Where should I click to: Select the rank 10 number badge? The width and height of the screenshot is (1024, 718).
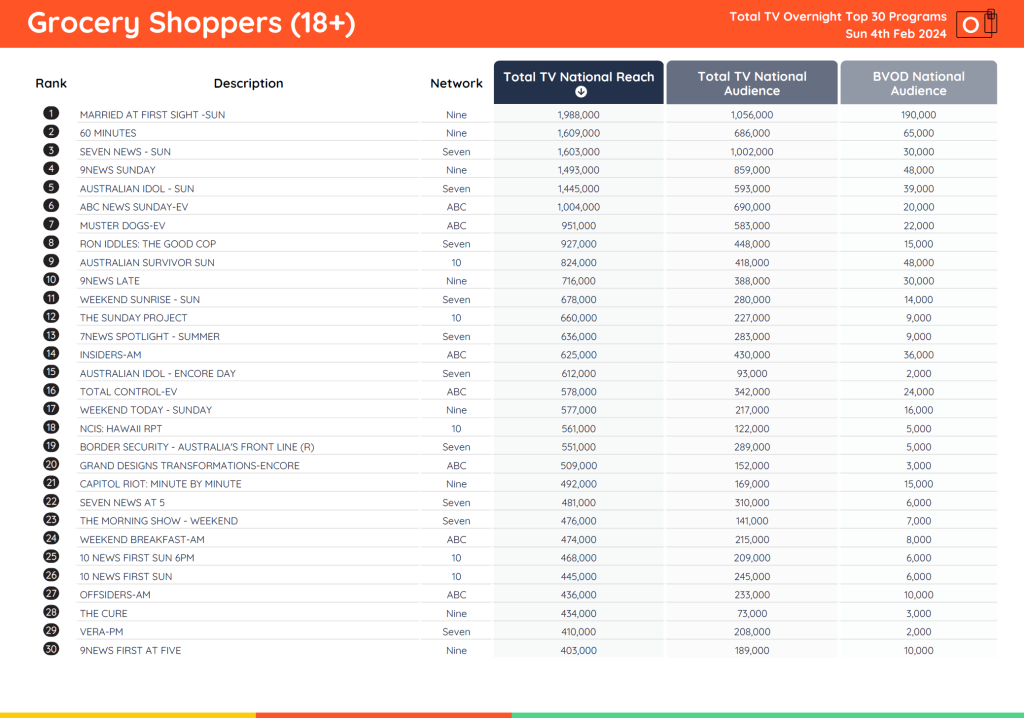pyautogui.click(x=51, y=281)
